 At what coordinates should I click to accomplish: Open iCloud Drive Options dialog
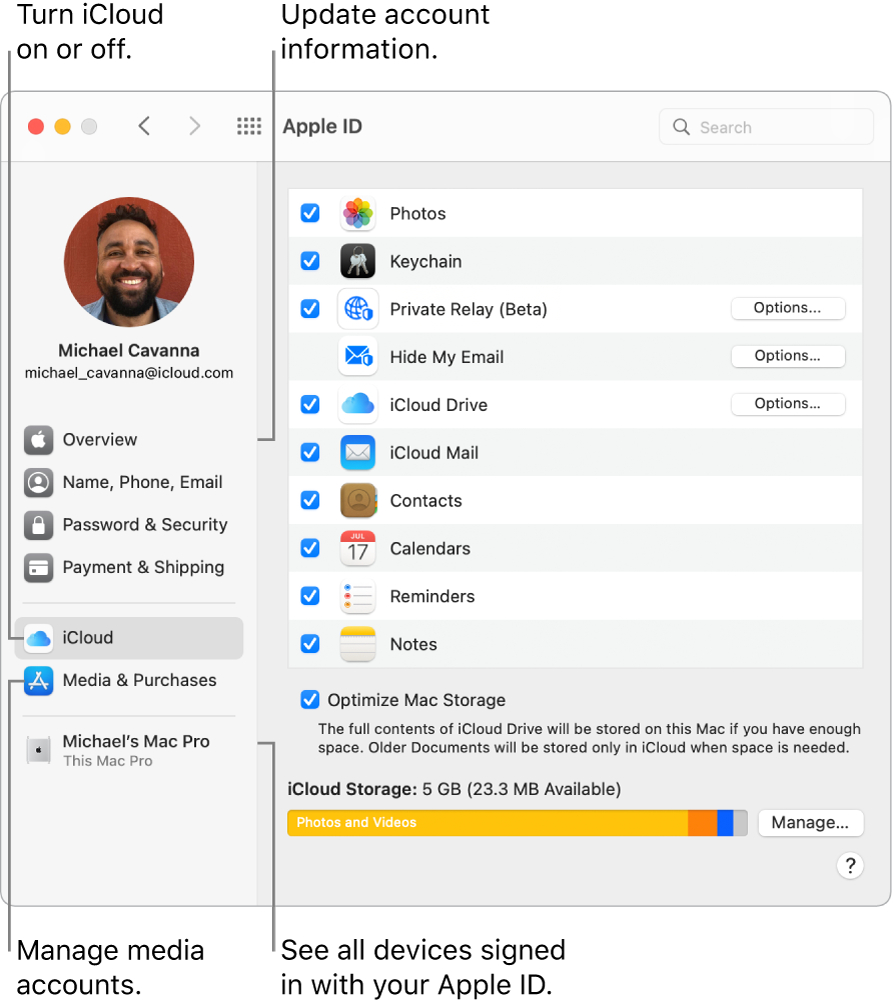788,404
